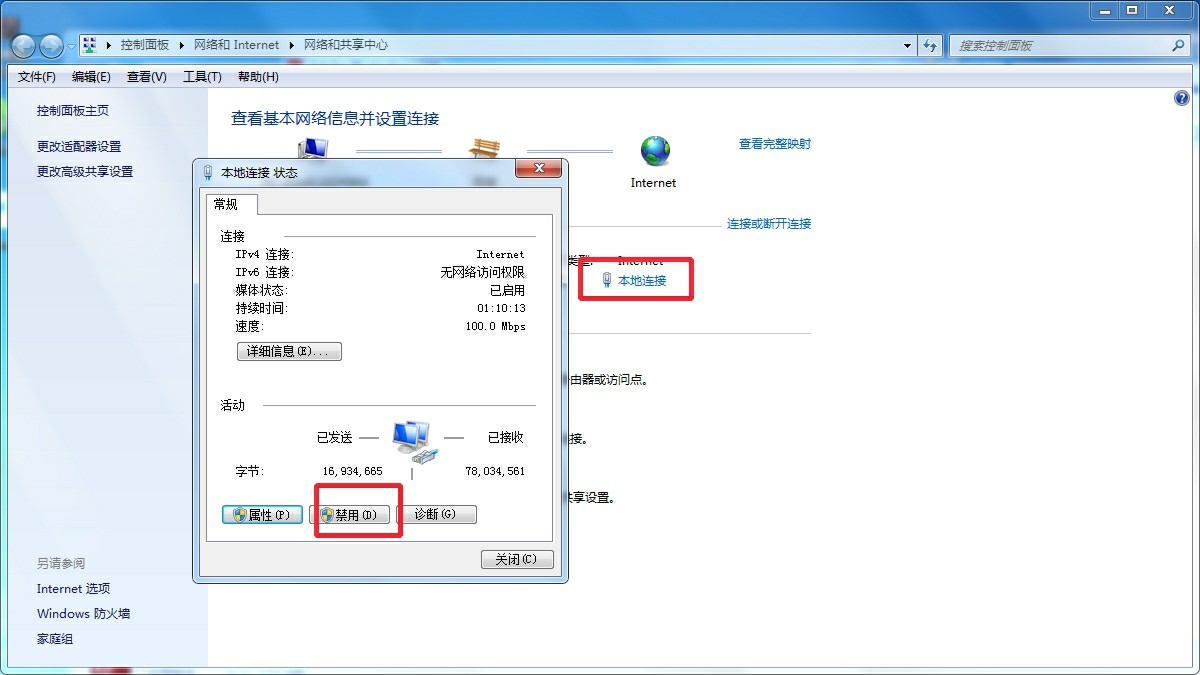The image size is (1200, 675).
Task: Click the 搜索控制面板 search field
Action: pyautogui.click(x=1060, y=45)
